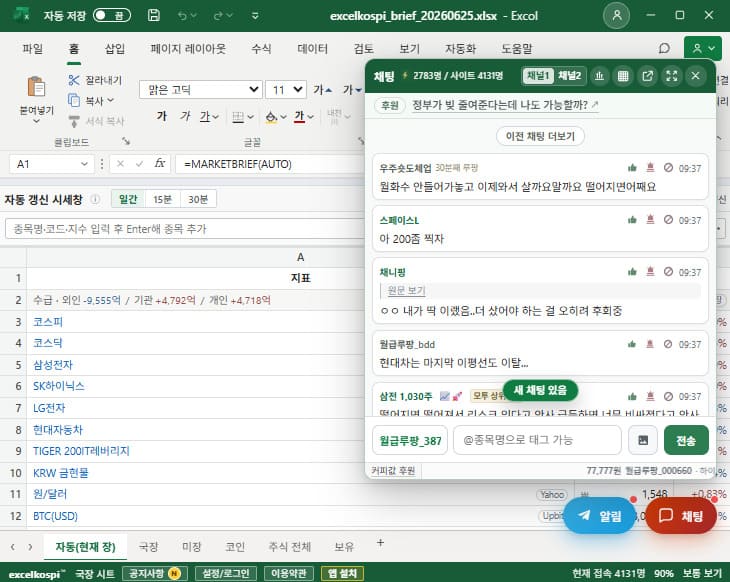Click the red 채팅 floating button
Viewport: 730px width, 582px height.
click(681, 515)
